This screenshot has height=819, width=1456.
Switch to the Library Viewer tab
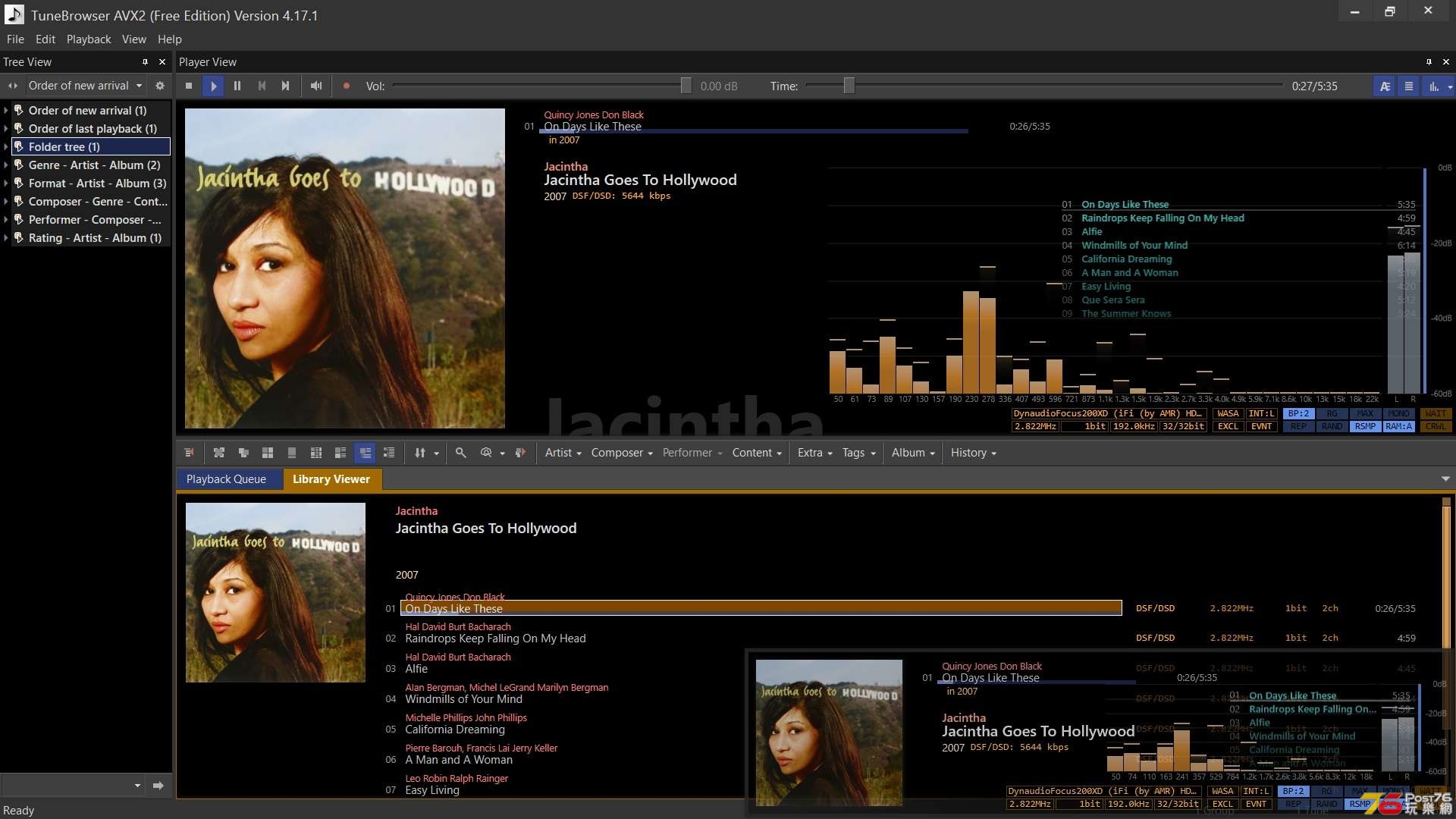click(x=331, y=479)
